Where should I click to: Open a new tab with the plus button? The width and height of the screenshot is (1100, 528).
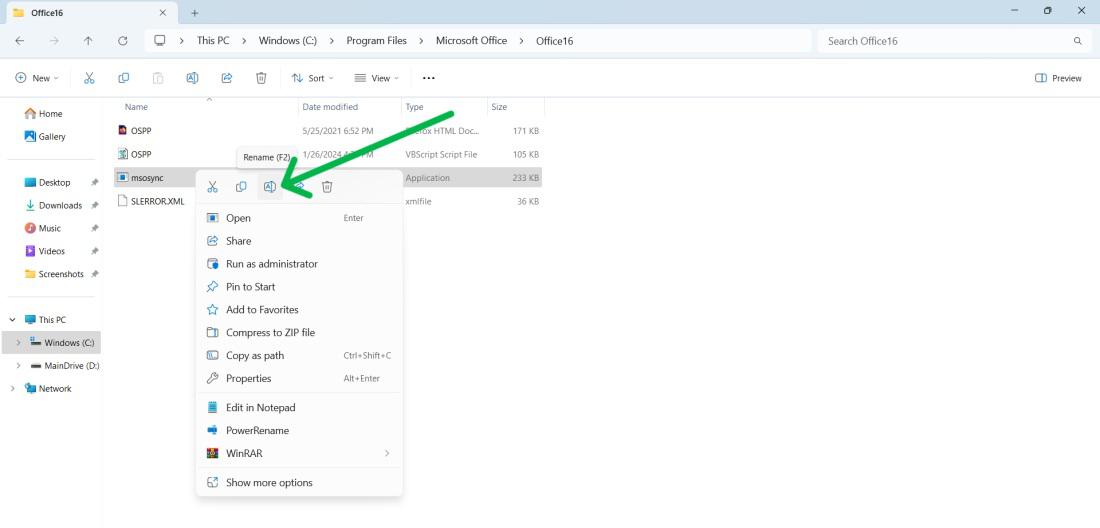(x=195, y=13)
